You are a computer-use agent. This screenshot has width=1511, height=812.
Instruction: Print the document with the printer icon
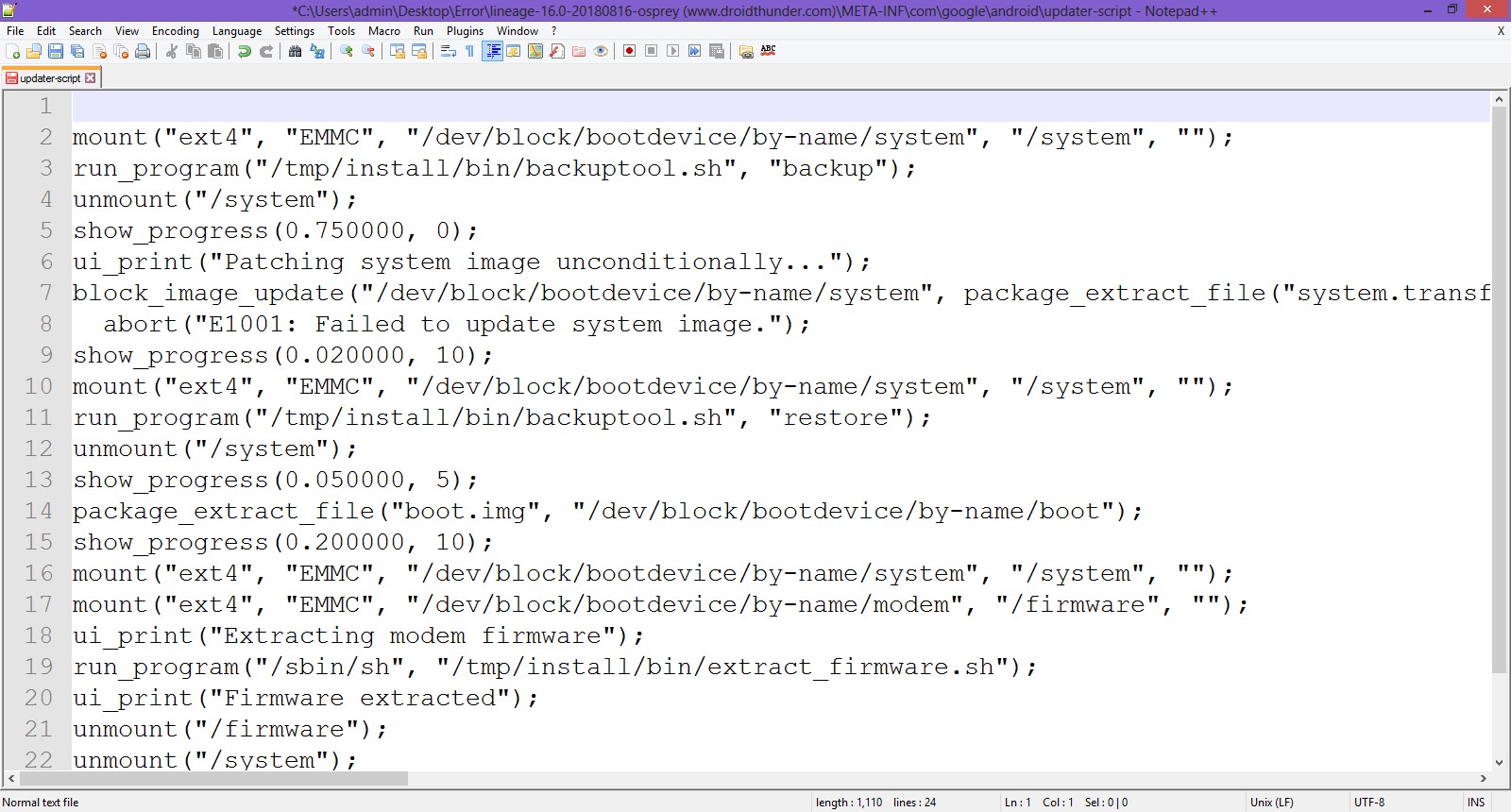(x=143, y=51)
